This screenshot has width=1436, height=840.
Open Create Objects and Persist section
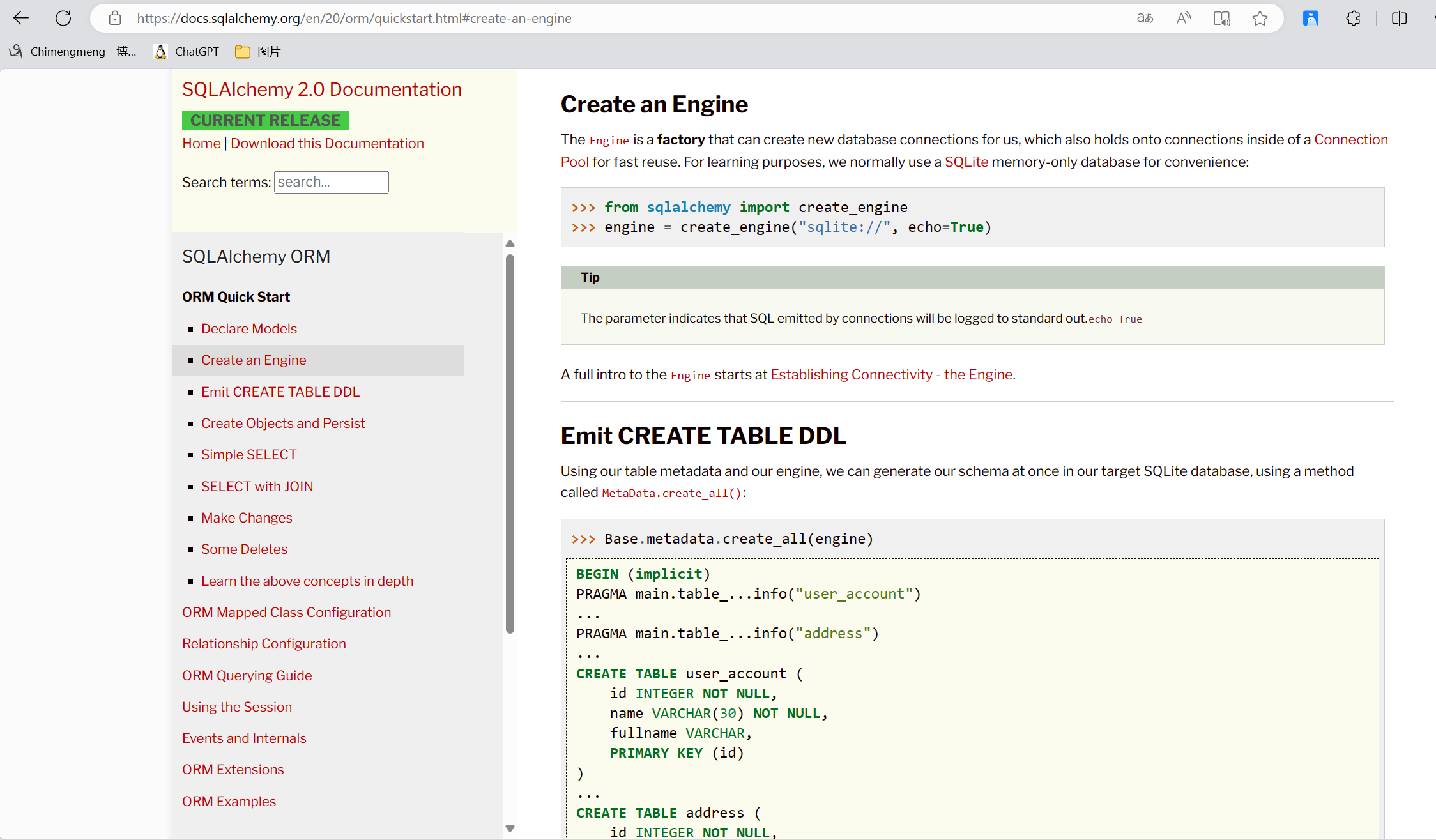click(283, 423)
